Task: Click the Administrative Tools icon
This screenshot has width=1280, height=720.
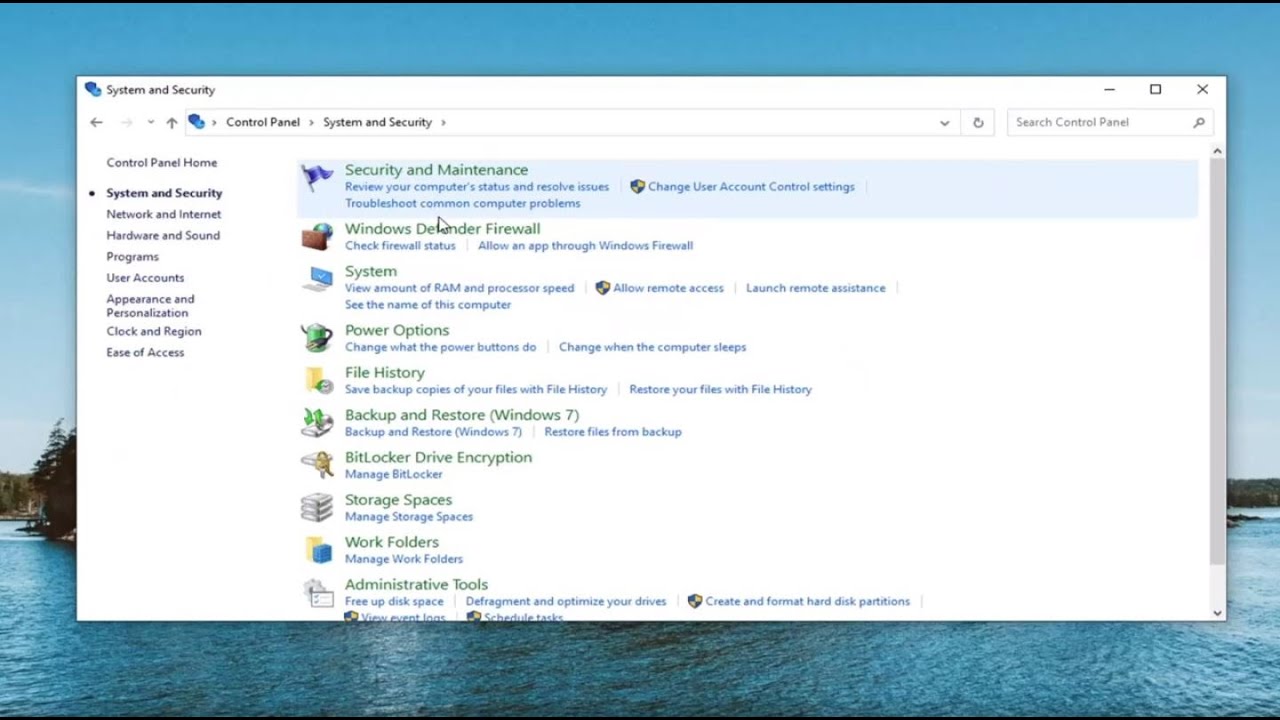Action: 317,592
